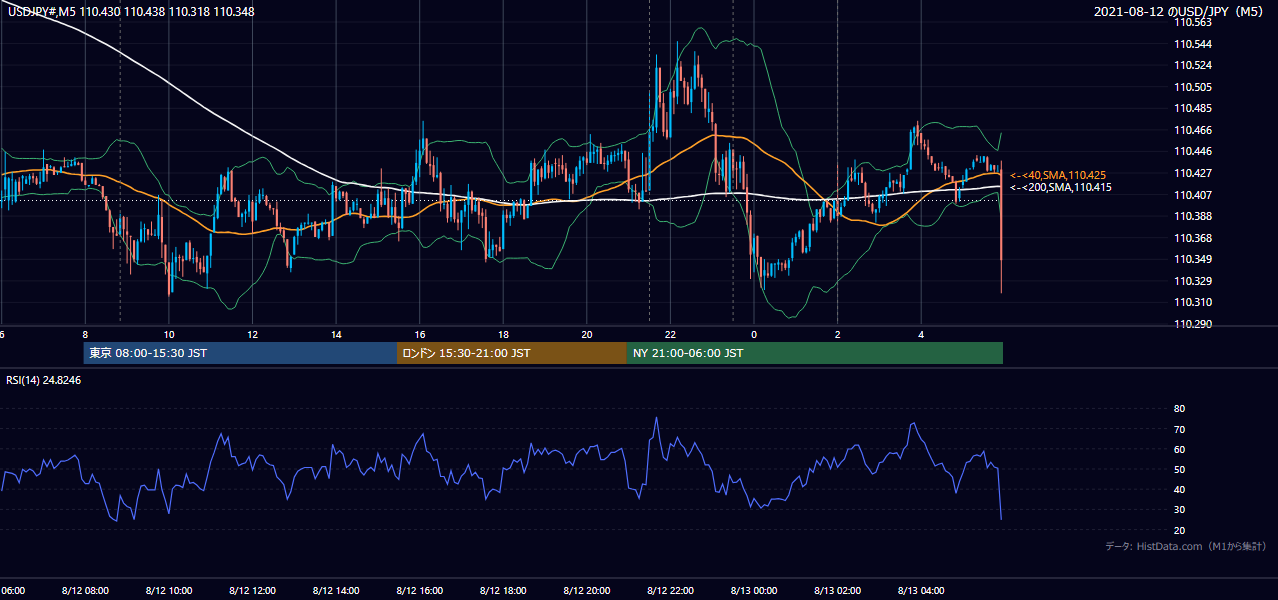The height and width of the screenshot is (600, 1278).
Task: Click the 110.505 price axis value
Action: (x=1192, y=87)
